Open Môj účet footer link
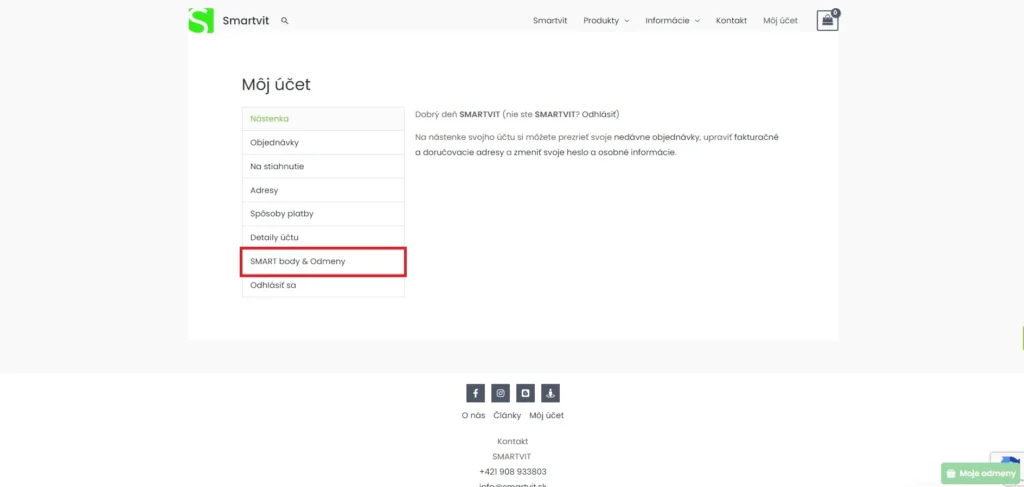Screen dimensions: 1024x487 547,415
